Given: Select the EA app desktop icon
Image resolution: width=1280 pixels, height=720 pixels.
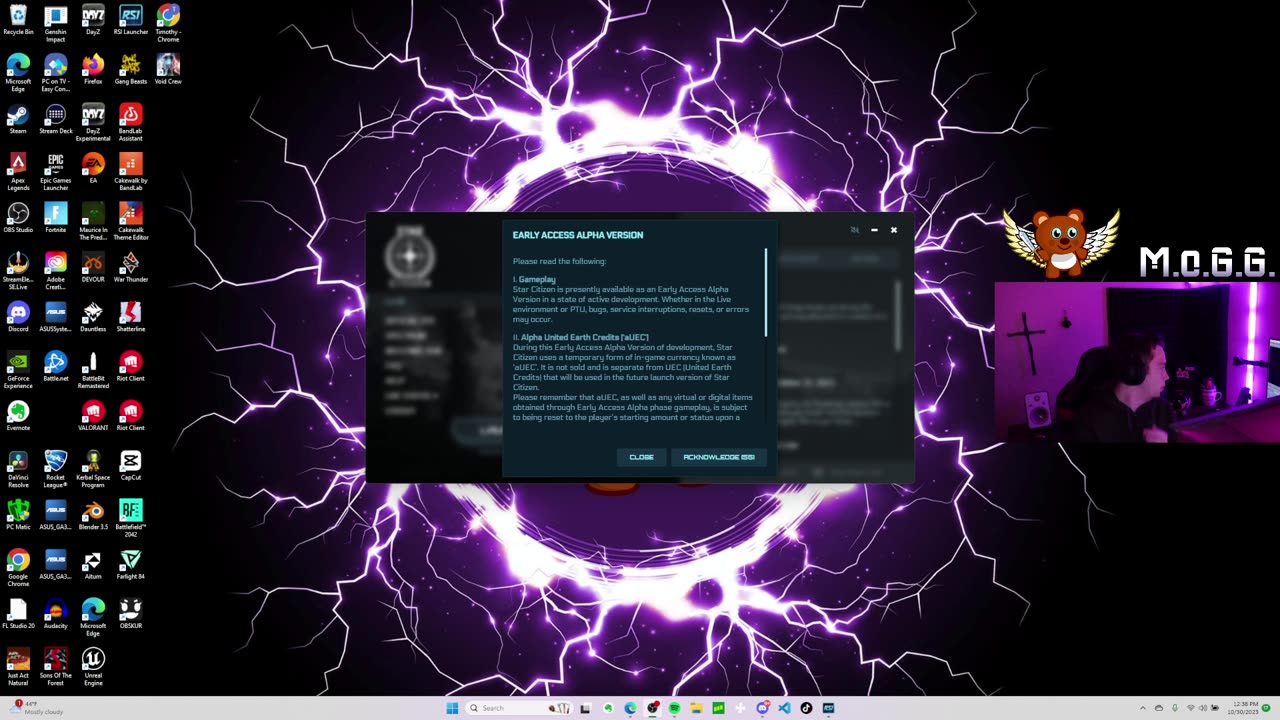Looking at the screenshot, I should point(93,168).
